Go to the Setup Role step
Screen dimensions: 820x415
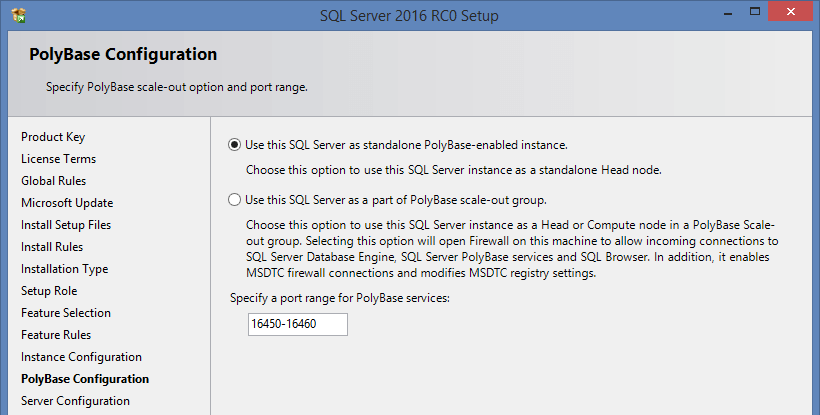tap(49, 291)
